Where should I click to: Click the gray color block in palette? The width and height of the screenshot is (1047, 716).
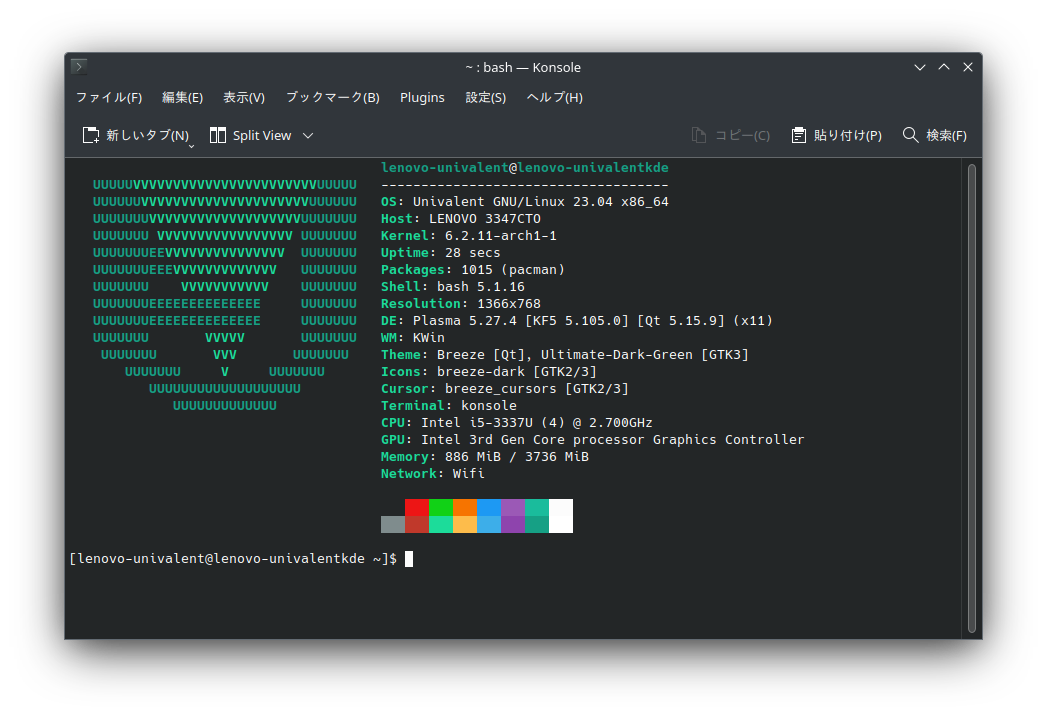tap(393, 524)
